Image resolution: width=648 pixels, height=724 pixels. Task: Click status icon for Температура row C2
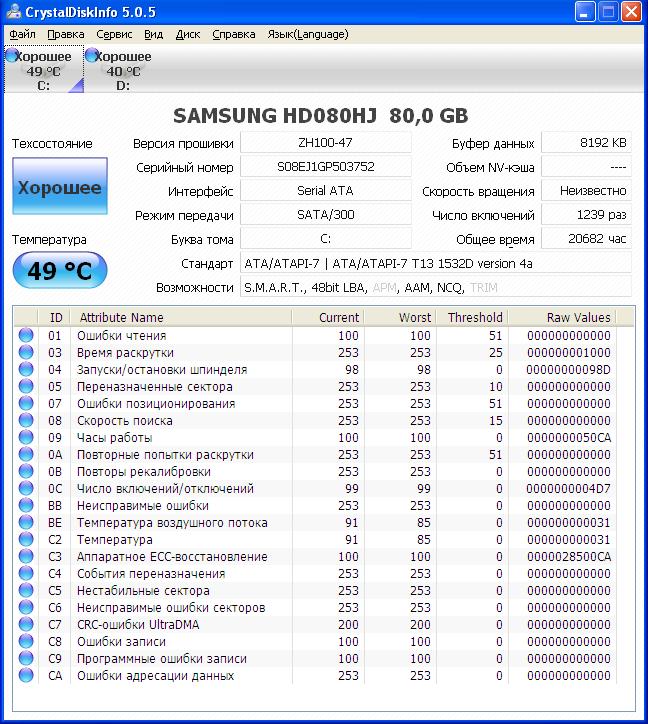tap(26, 539)
